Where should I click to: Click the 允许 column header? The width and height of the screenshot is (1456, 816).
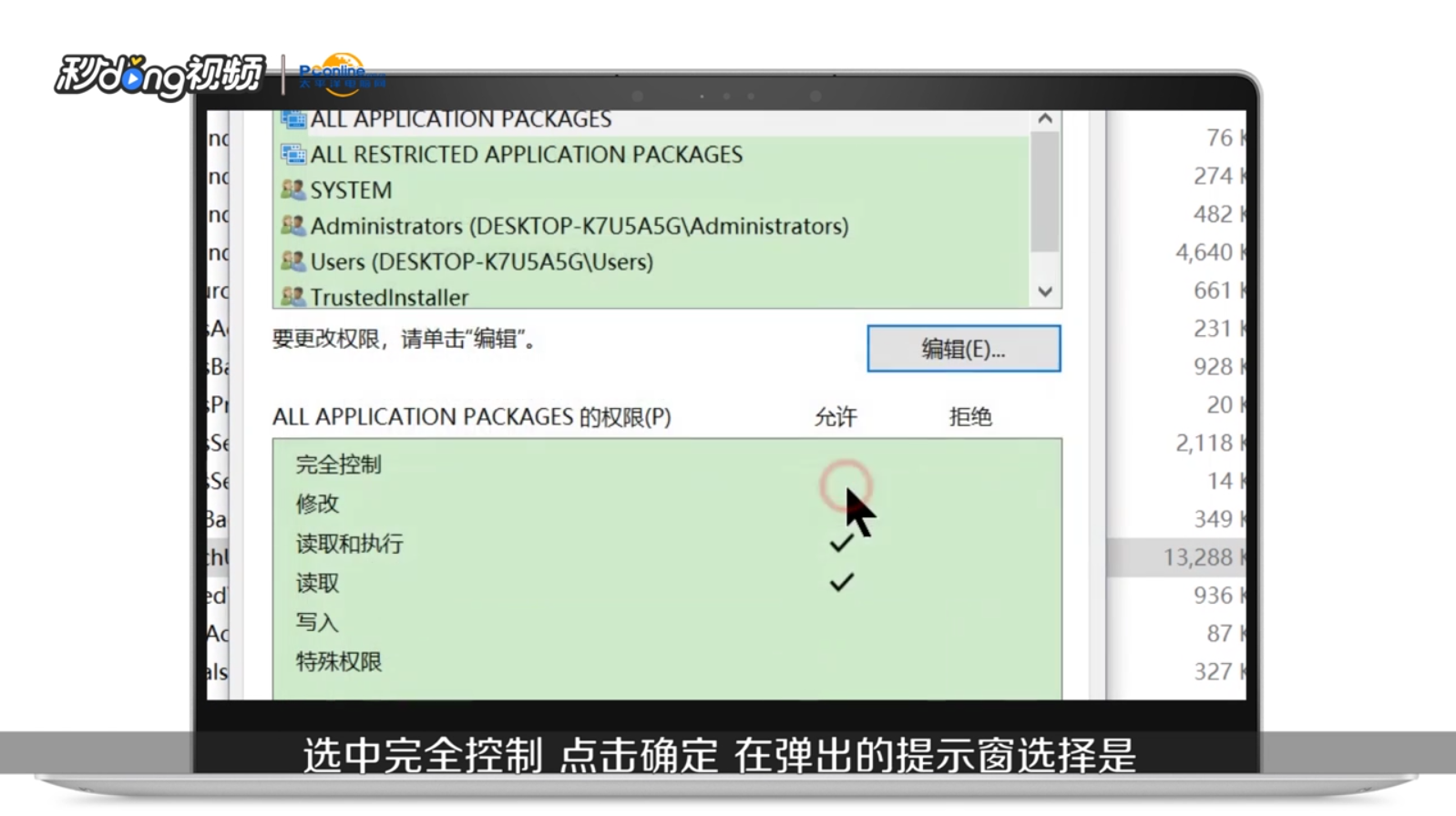click(836, 417)
